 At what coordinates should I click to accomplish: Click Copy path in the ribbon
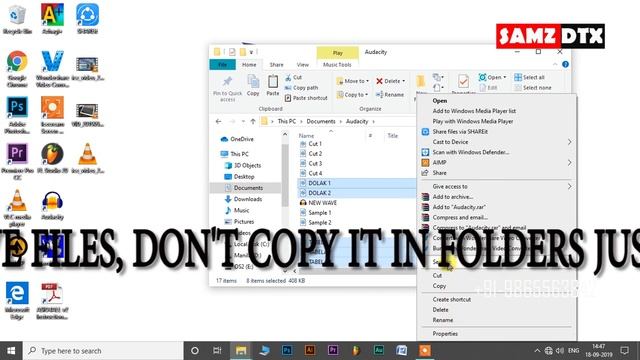click(x=301, y=88)
